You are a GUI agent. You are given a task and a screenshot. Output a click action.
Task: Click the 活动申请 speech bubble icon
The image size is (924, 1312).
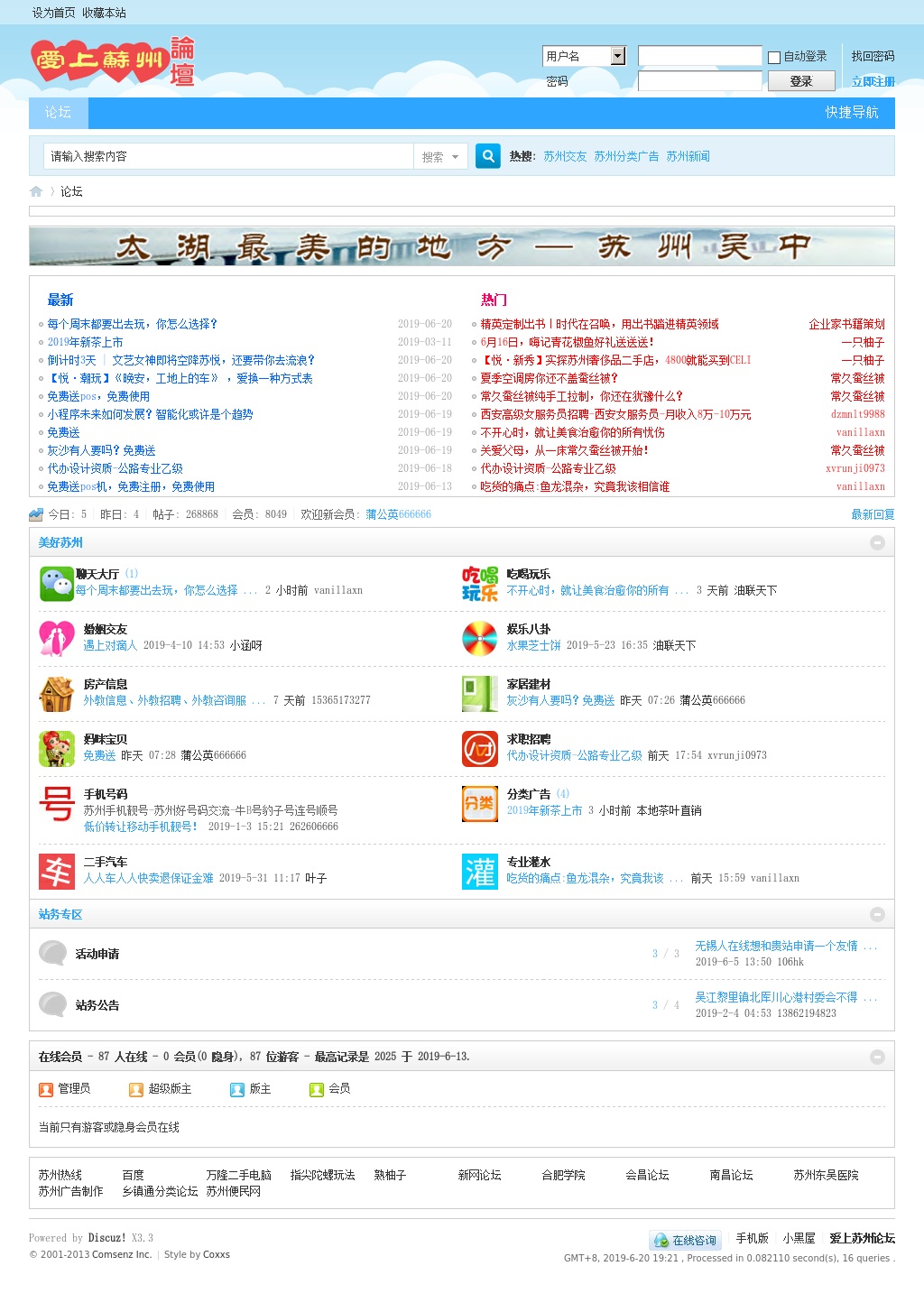53,953
